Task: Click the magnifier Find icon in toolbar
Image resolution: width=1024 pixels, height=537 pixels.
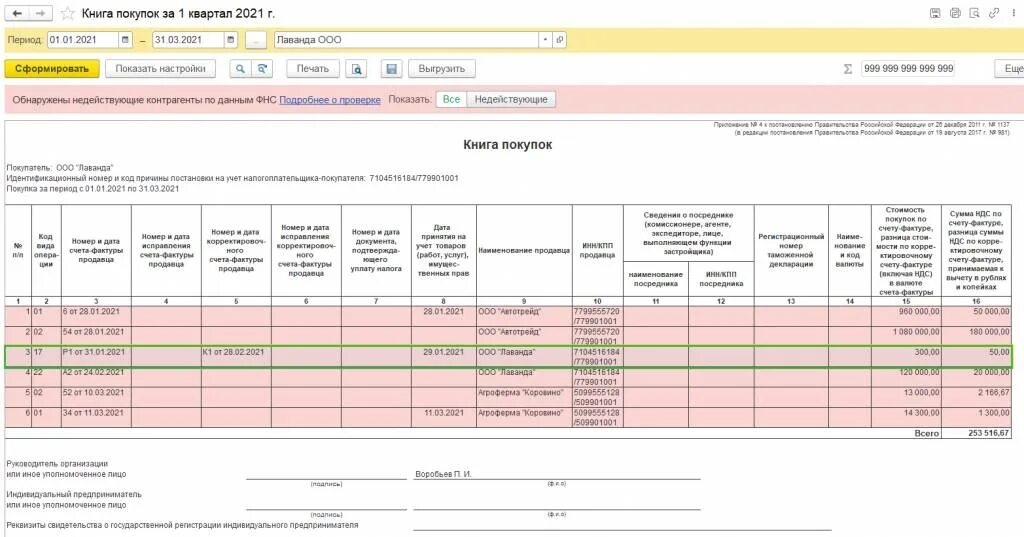Action: click(x=240, y=69)
